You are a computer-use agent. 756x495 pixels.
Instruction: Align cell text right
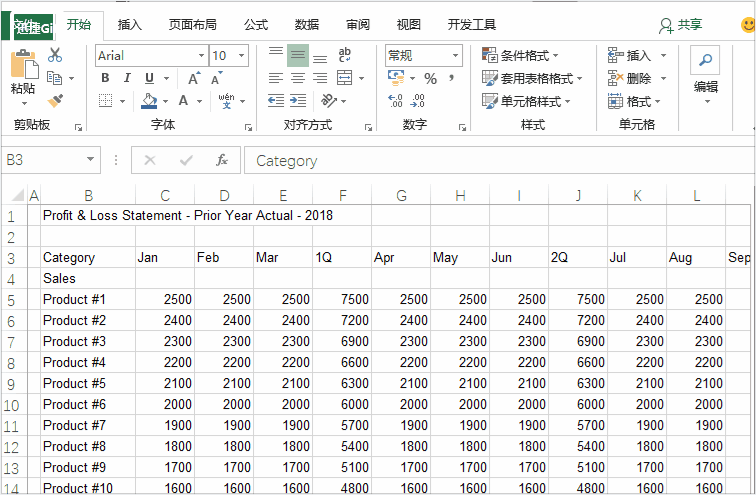(x=320, y=78)
